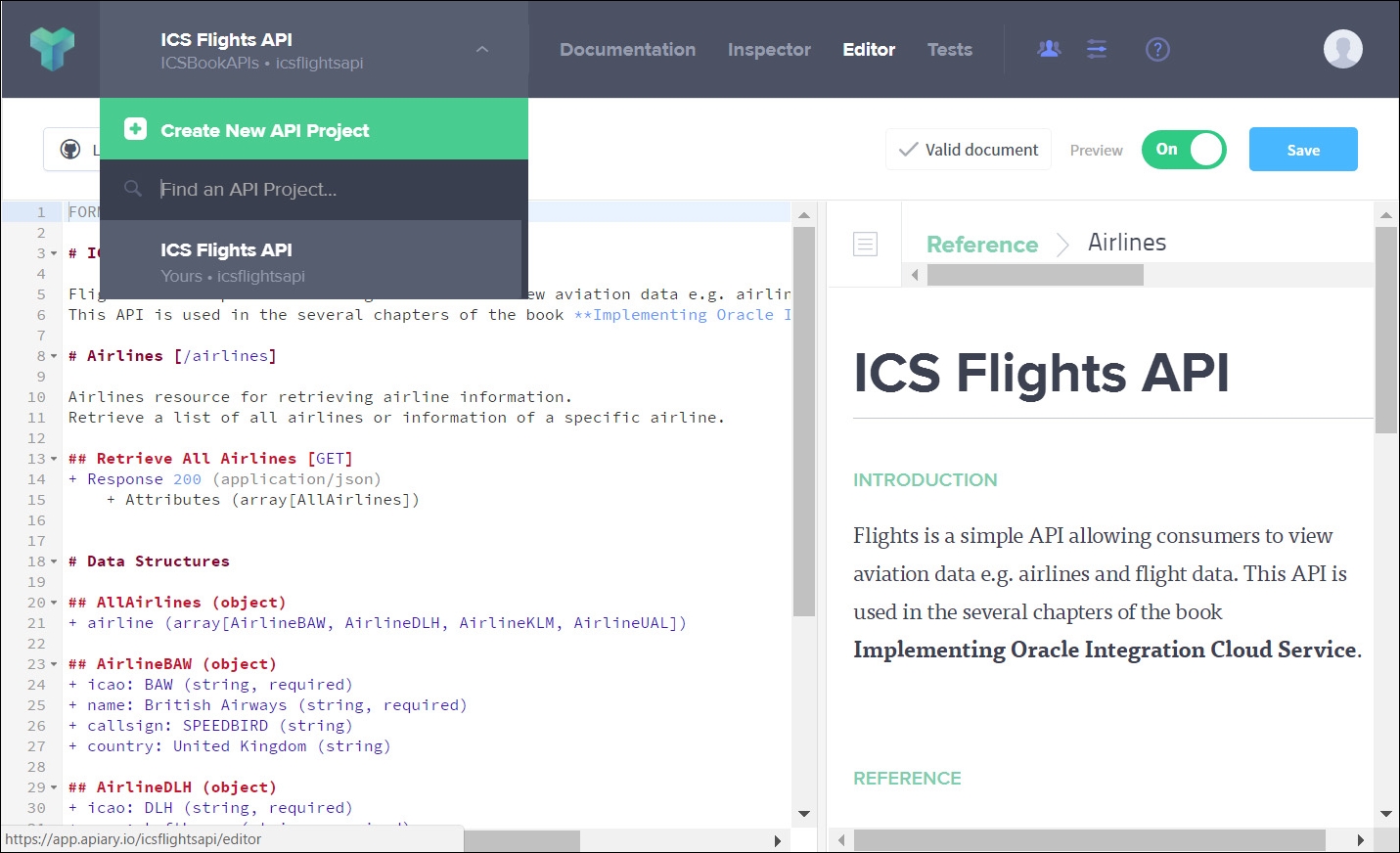Click the breadcrumb chevron after Reference
This screenshot has width=1400, height=853.
(x=1062, y=244)
